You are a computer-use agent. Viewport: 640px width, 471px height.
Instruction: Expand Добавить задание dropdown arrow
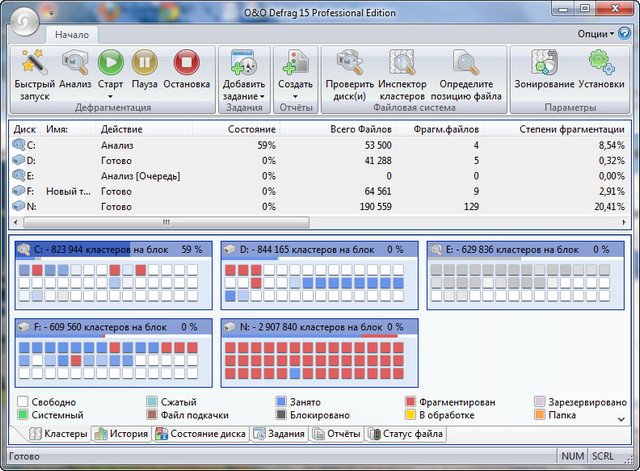262,97
